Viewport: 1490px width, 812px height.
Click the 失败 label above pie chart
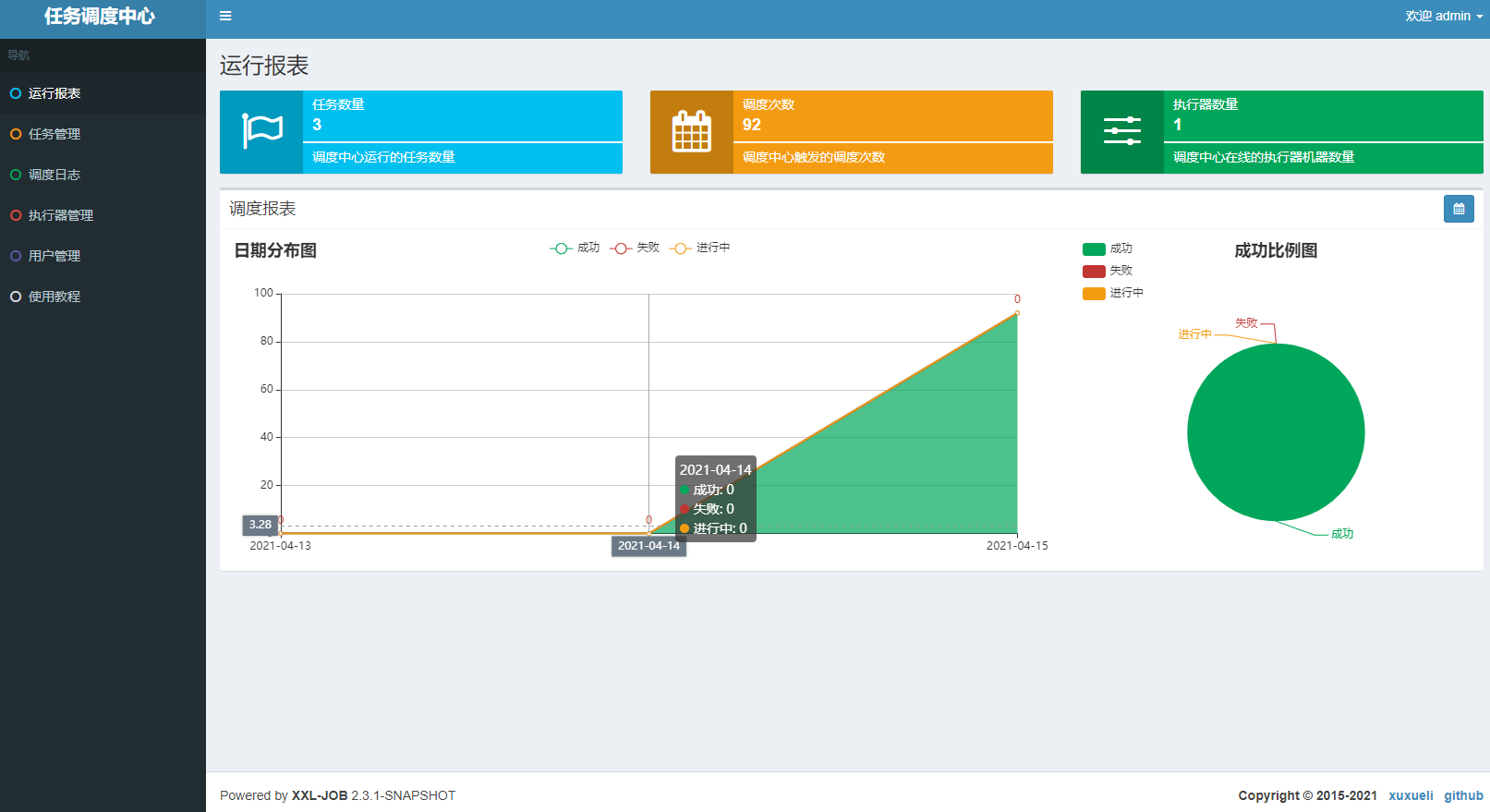tap(1246, 323)
